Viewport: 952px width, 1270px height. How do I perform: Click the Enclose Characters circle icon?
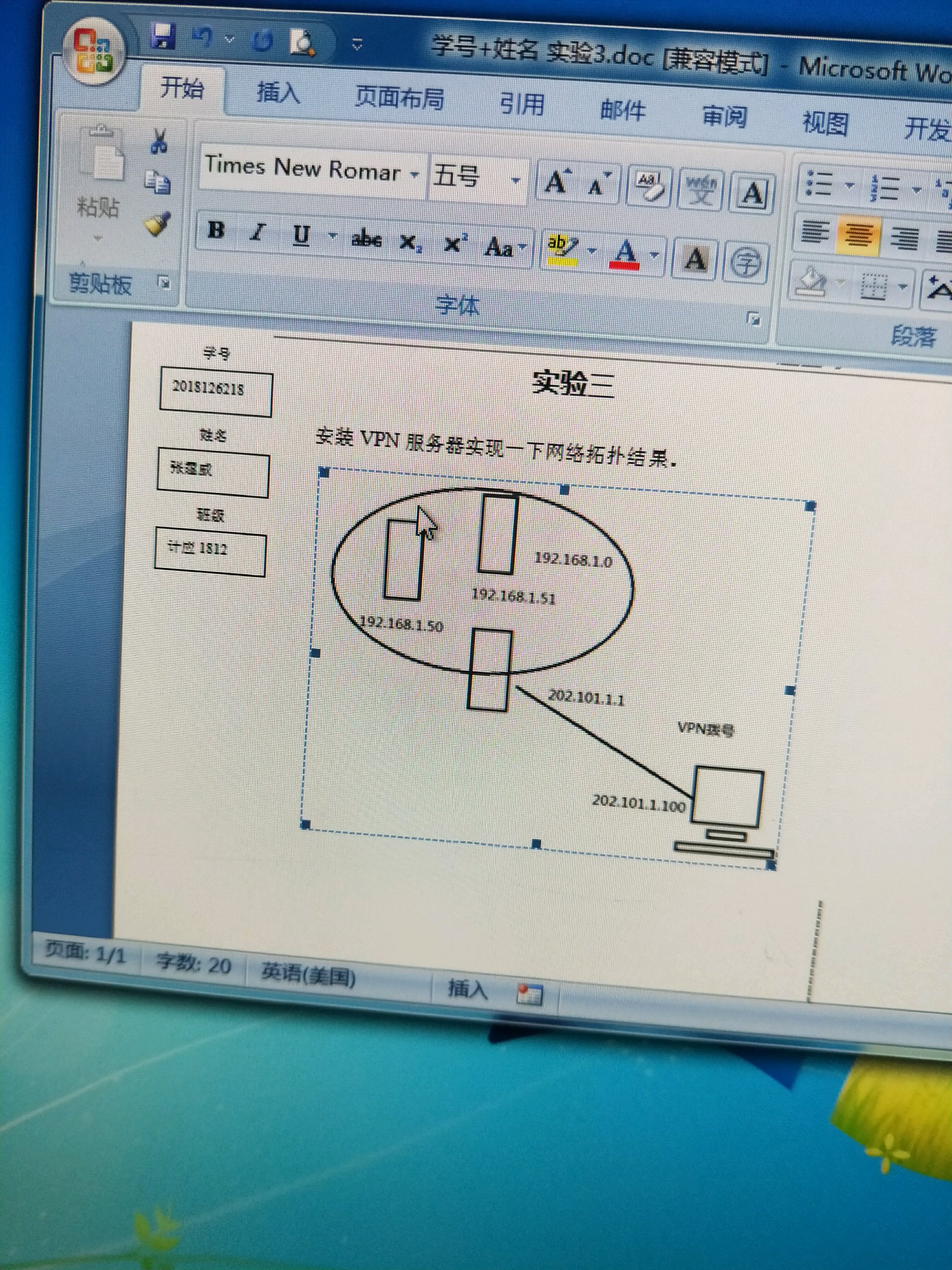pyautogui.click(x=745, y=263)
